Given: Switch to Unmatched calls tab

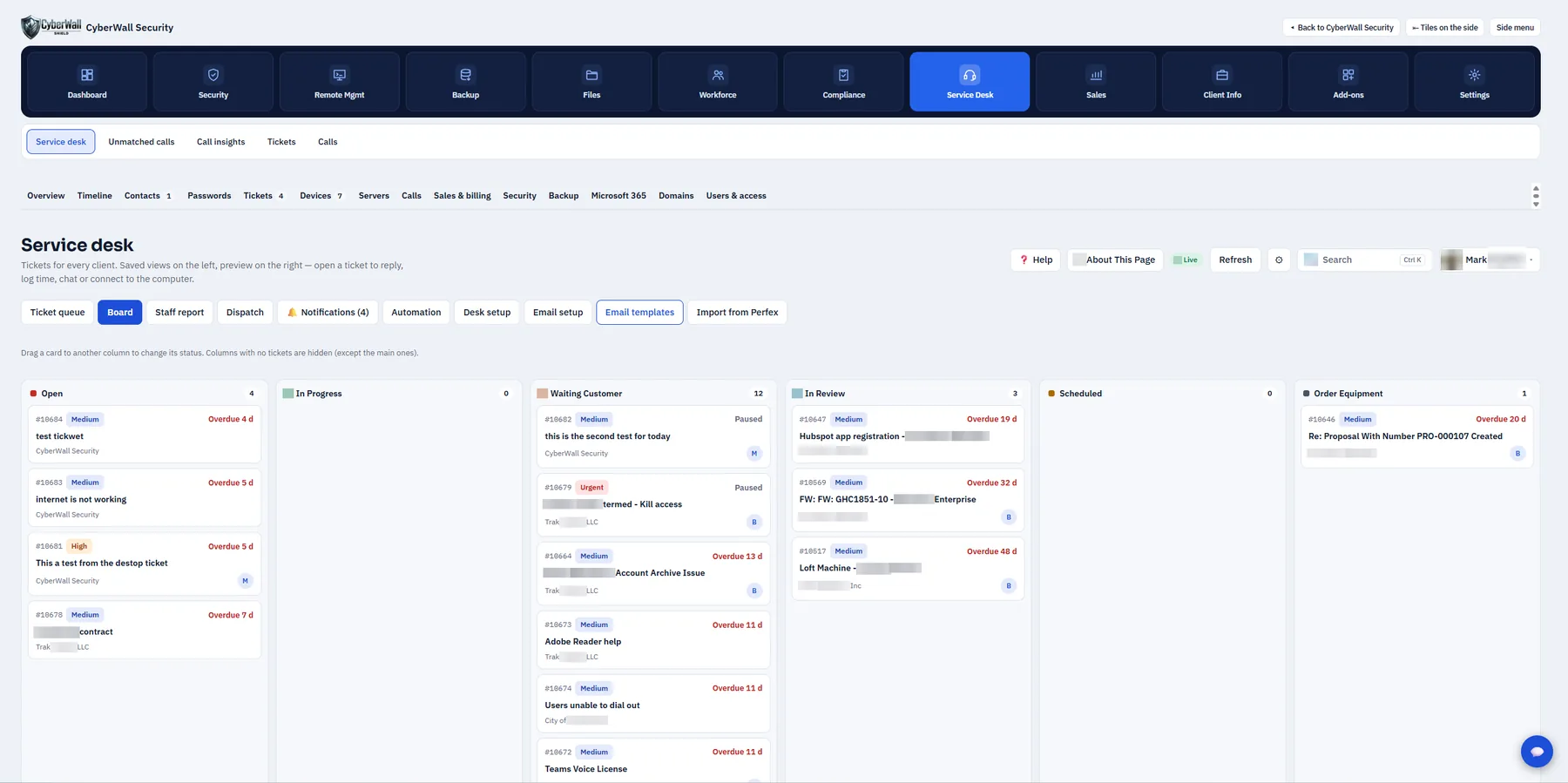Looking at the screenshot, I should [x=141, y=142].
